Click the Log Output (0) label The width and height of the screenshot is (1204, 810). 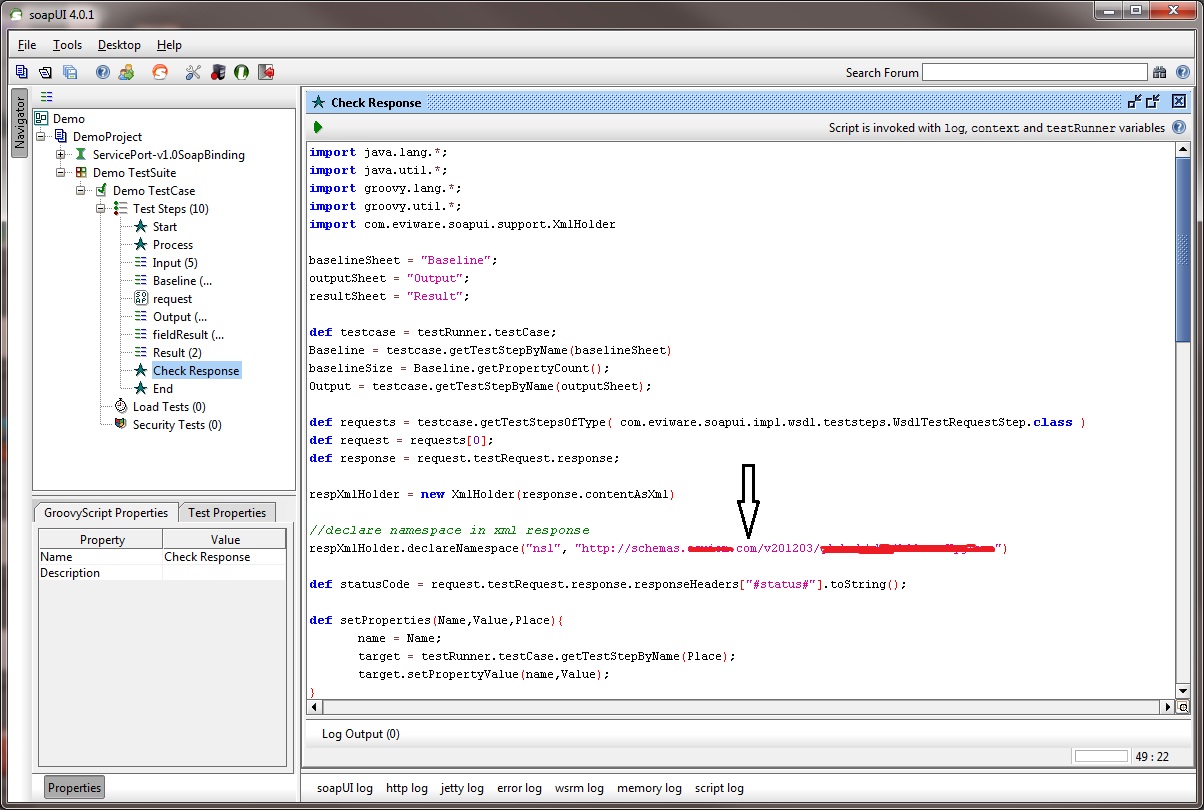[x=360, y=734]
